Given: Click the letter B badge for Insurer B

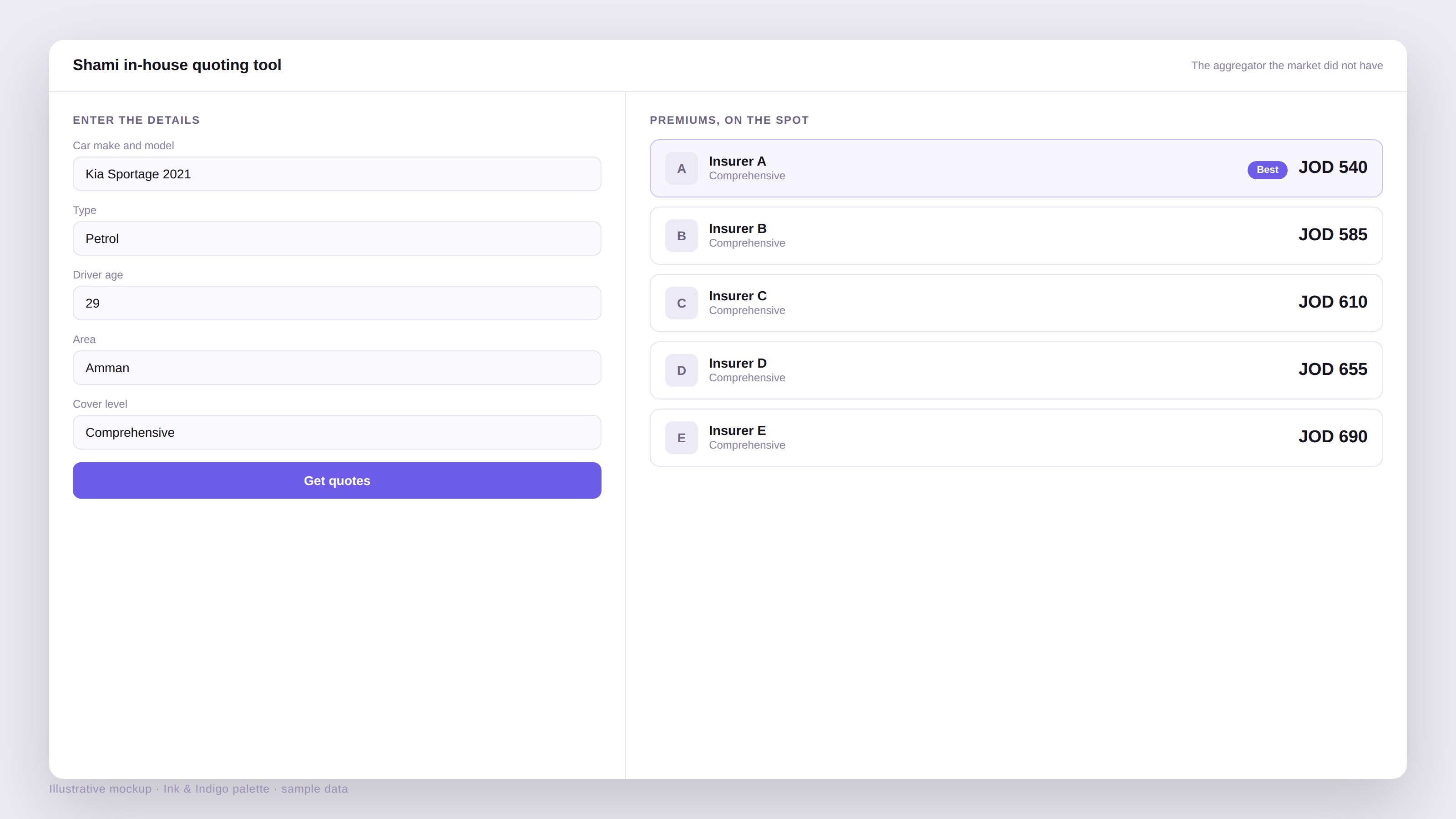Looking at the screenshot, I should click(x=681, y=236).
